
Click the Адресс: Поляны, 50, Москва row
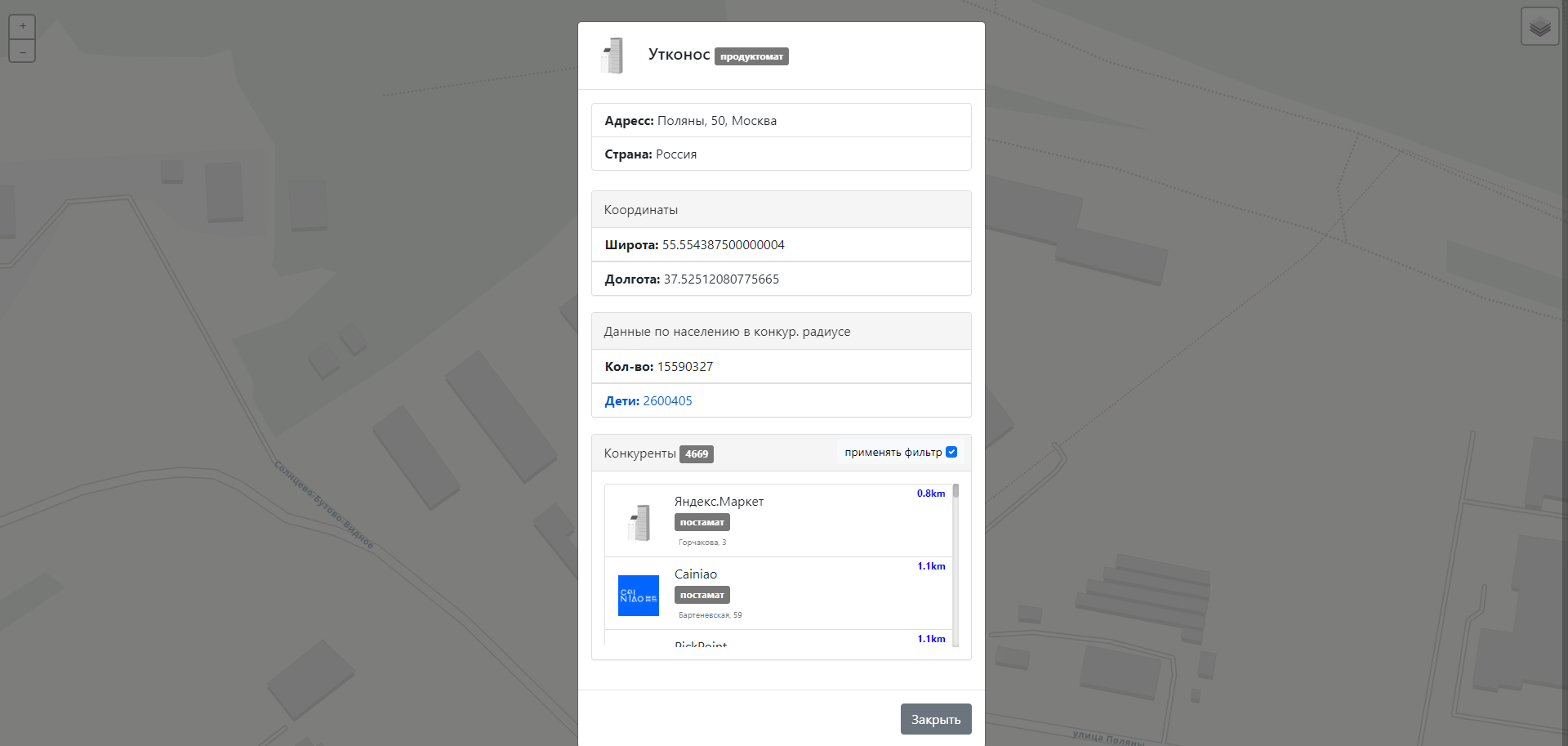782,120
